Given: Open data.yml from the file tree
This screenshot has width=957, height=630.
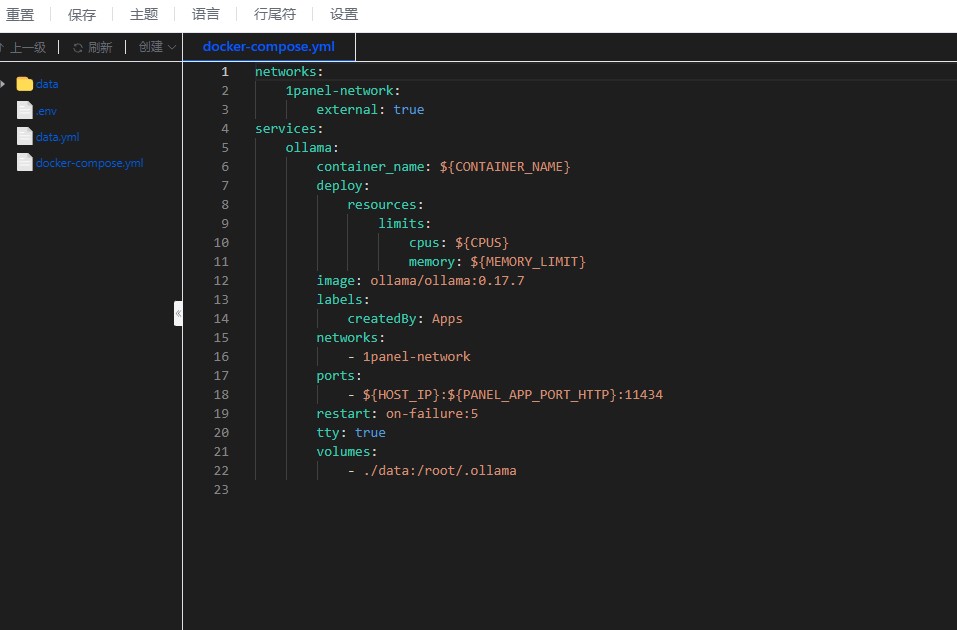Looking at the screenshot, I should pos(58,137).
